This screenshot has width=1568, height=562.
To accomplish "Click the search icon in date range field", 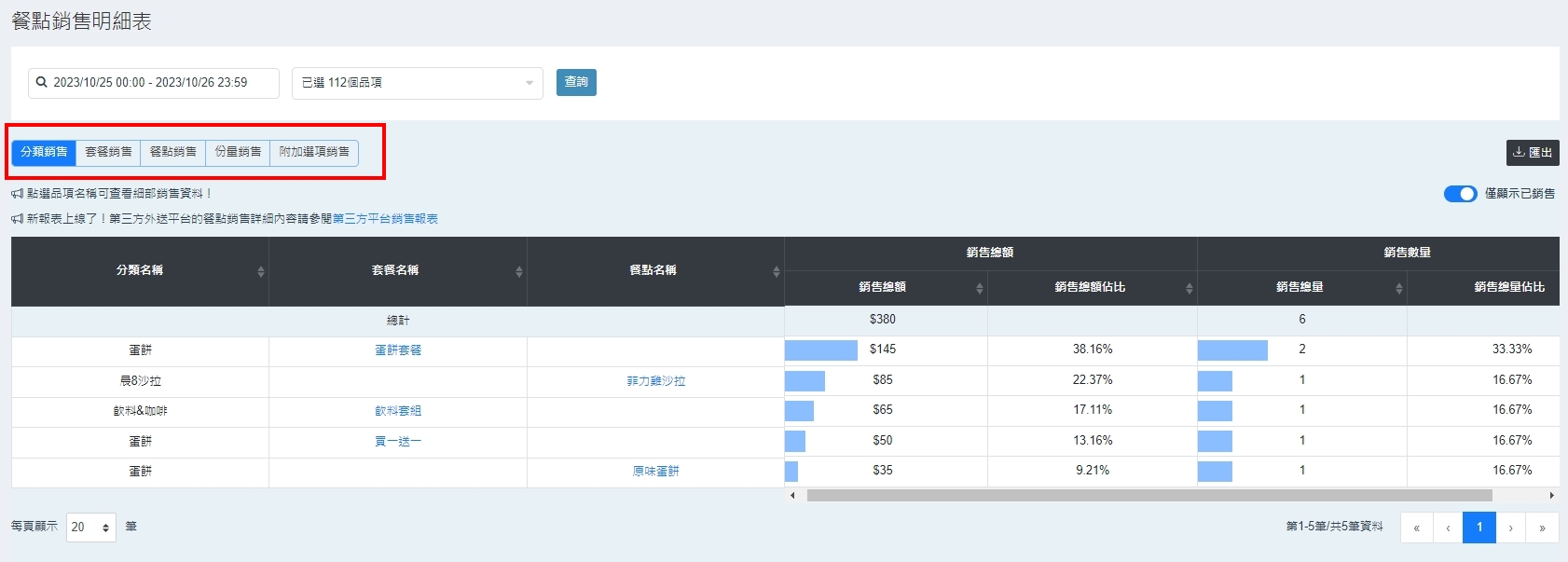I will 42,83.
